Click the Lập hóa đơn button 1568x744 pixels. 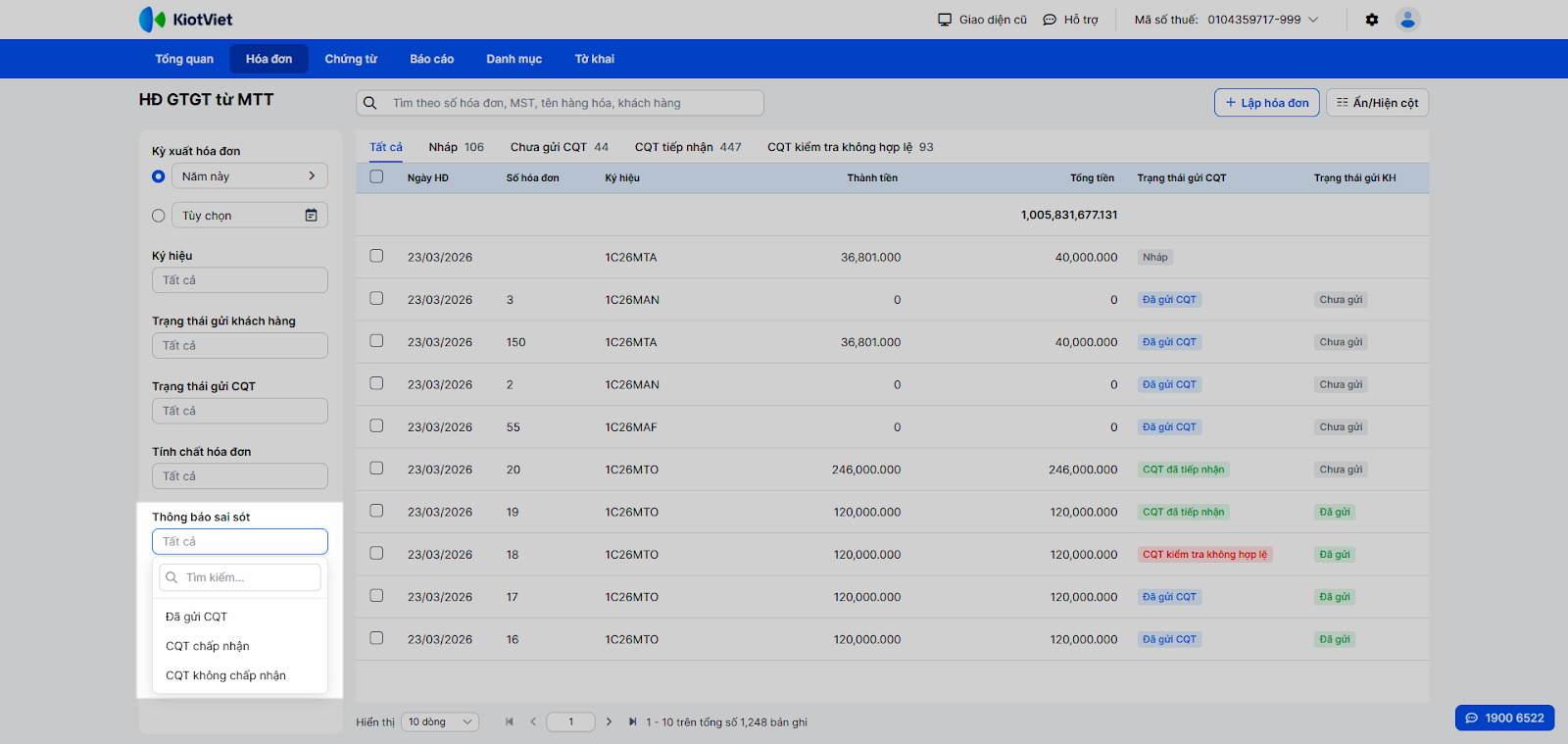1266,103
